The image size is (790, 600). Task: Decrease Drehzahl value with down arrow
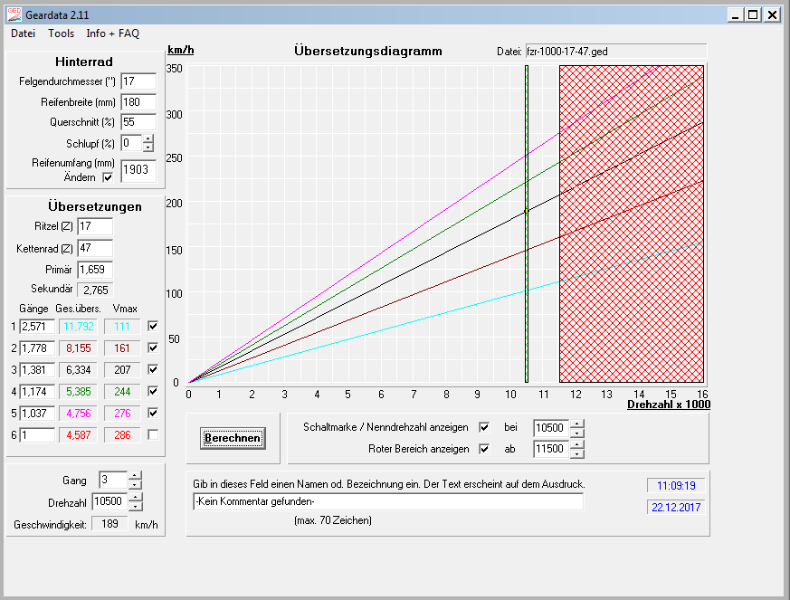(136, 506)
